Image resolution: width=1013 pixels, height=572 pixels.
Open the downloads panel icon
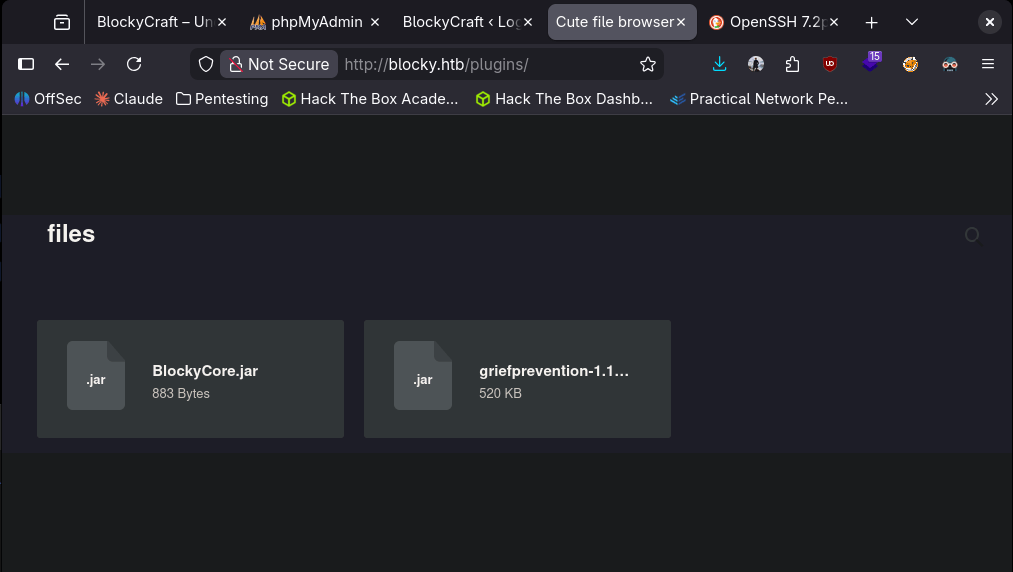[720, 64]
